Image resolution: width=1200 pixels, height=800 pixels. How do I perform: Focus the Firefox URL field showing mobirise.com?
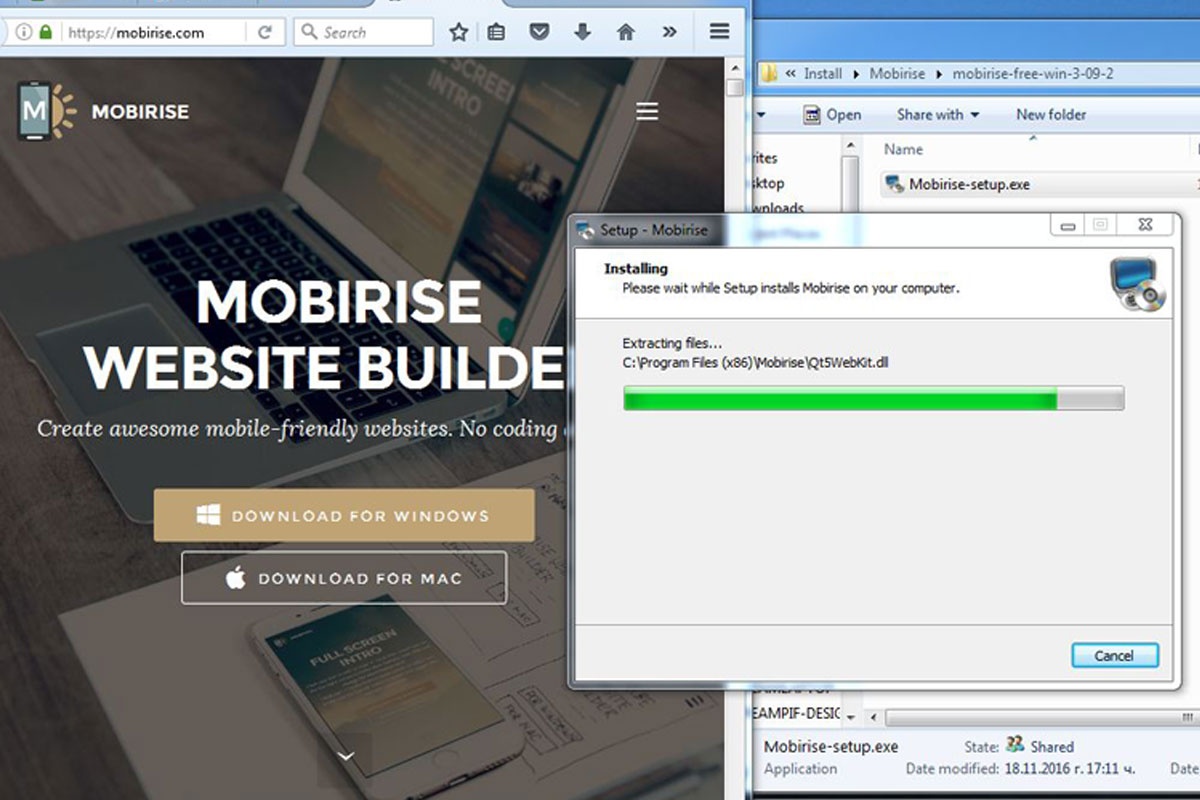pyautogui.click(x=157, y=32)
